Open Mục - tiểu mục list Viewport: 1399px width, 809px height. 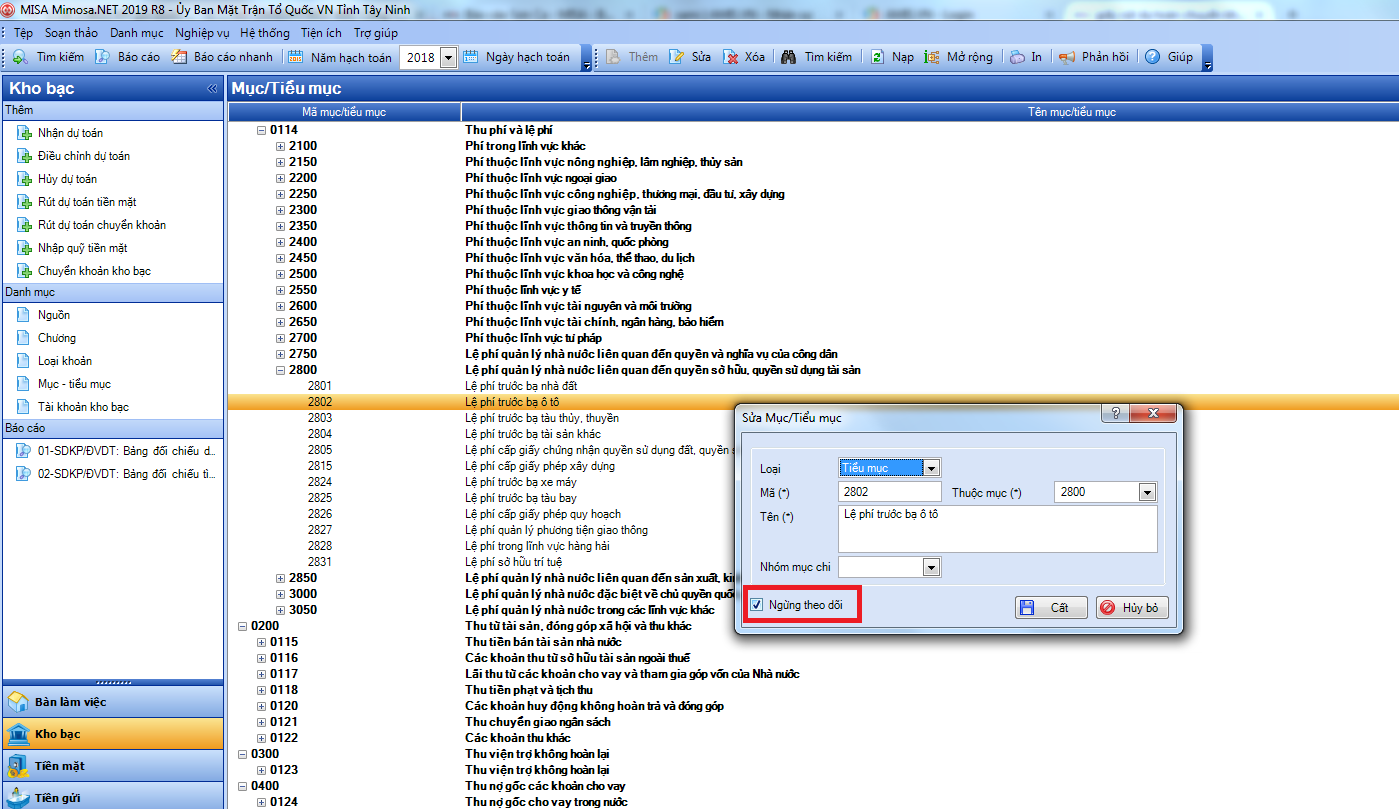[x=74, y=384]
